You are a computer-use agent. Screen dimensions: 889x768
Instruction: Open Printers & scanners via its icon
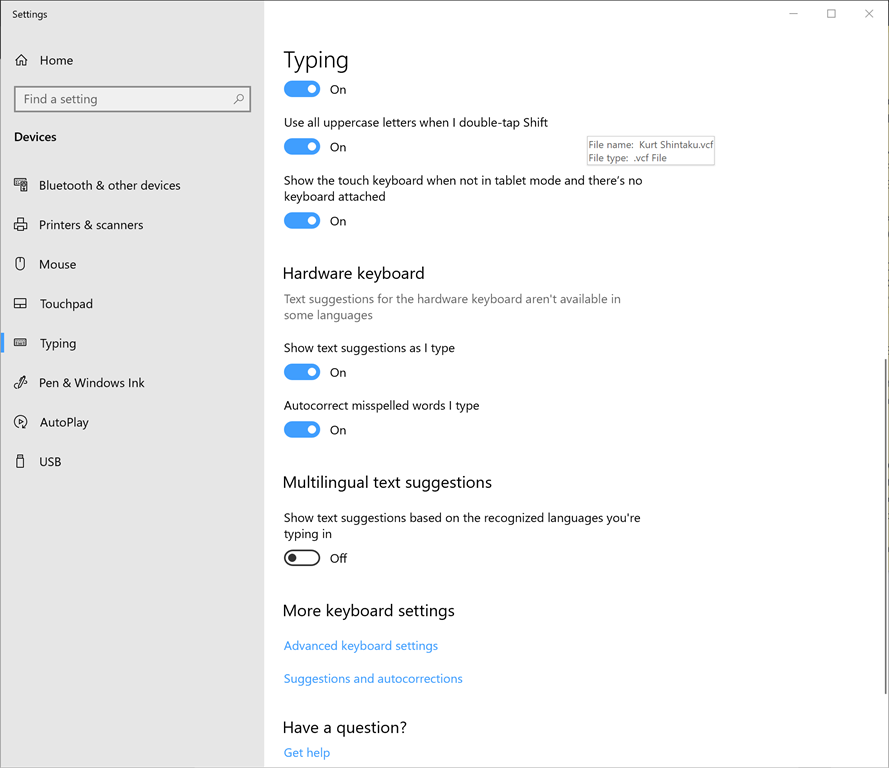(21, 225)
